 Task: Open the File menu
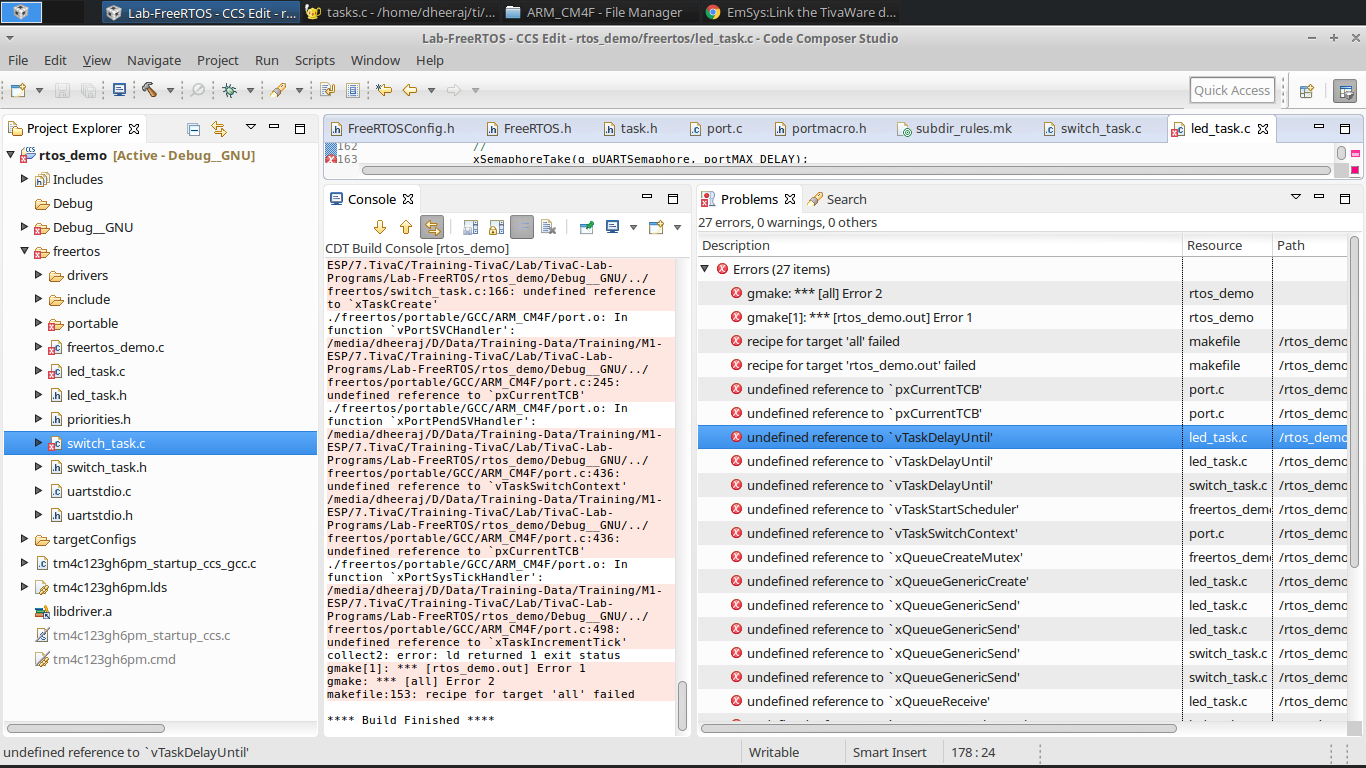(x=18, y=60)
